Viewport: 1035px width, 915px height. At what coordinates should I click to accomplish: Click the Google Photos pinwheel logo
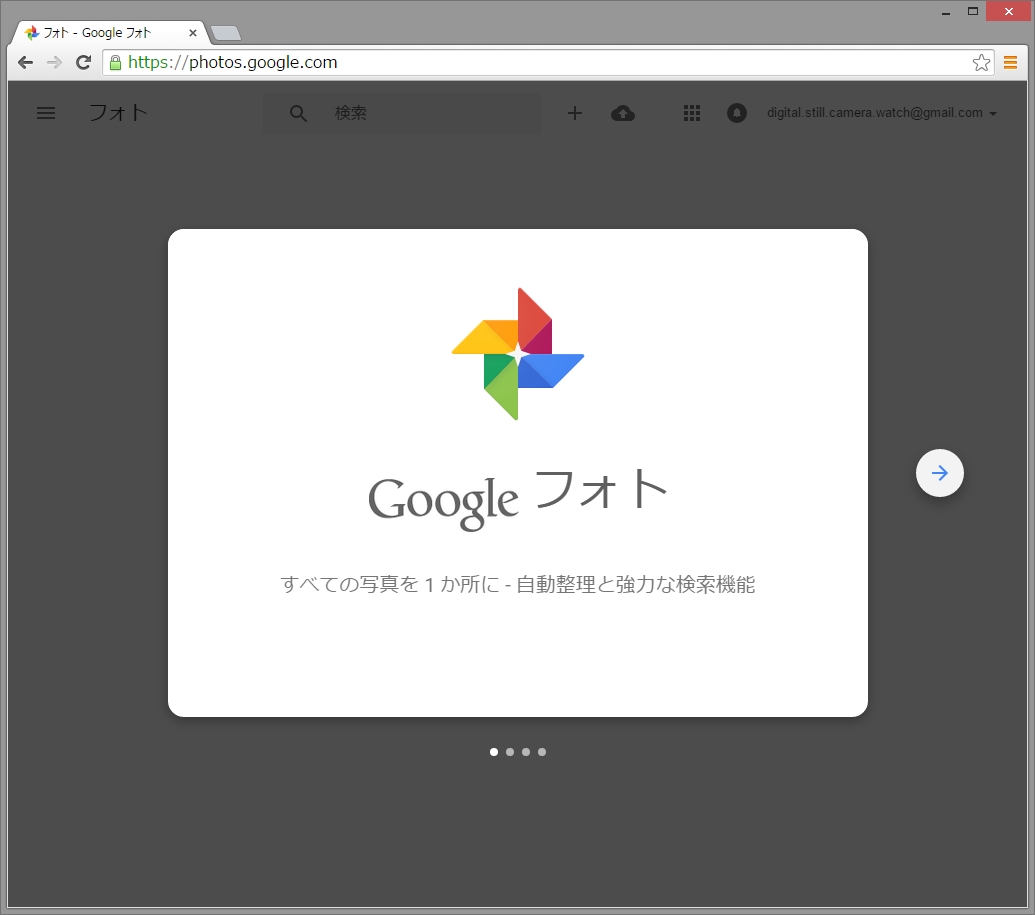[518, 354]
